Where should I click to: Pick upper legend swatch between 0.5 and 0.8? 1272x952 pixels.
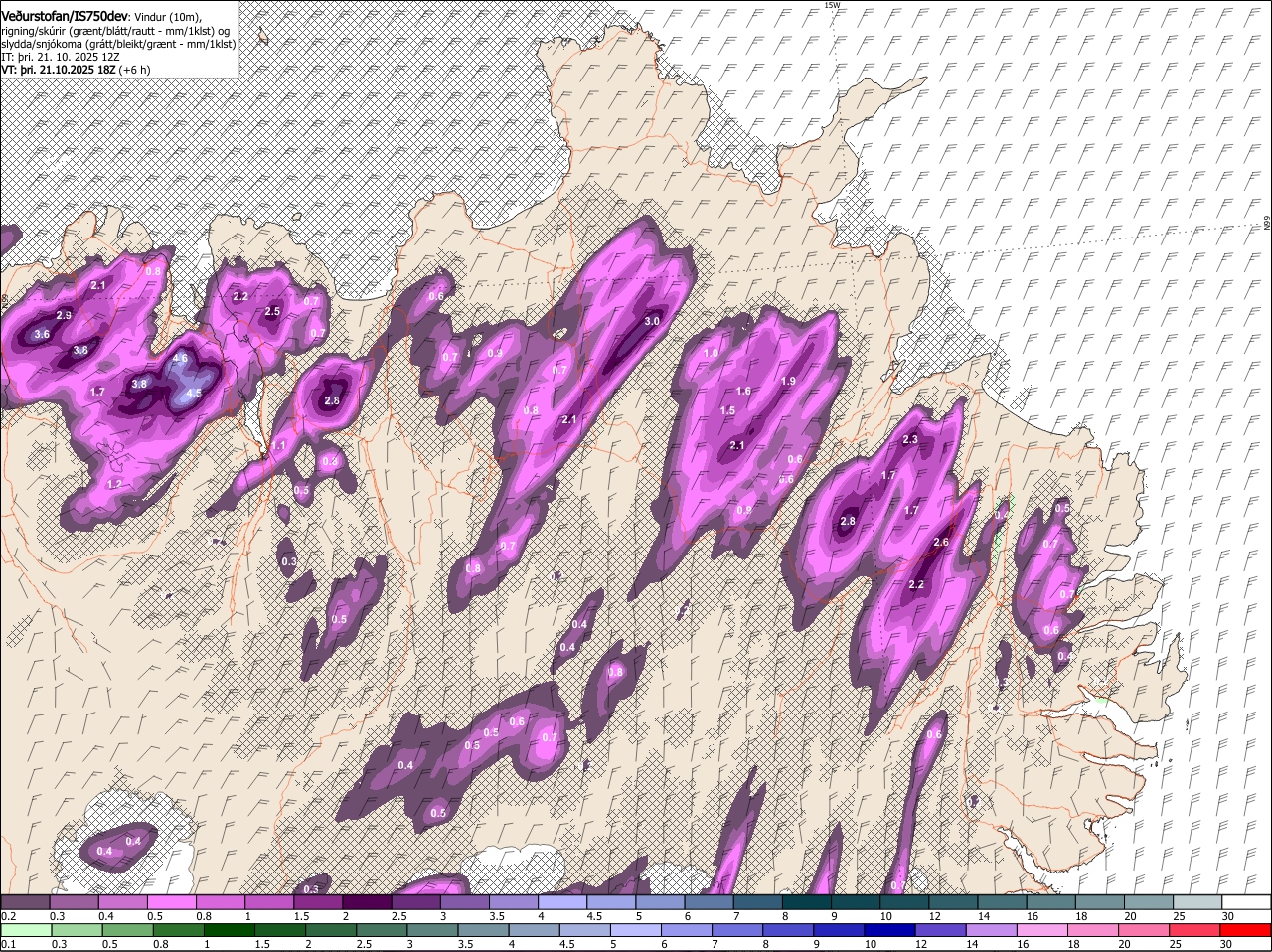tap(171, 902)
